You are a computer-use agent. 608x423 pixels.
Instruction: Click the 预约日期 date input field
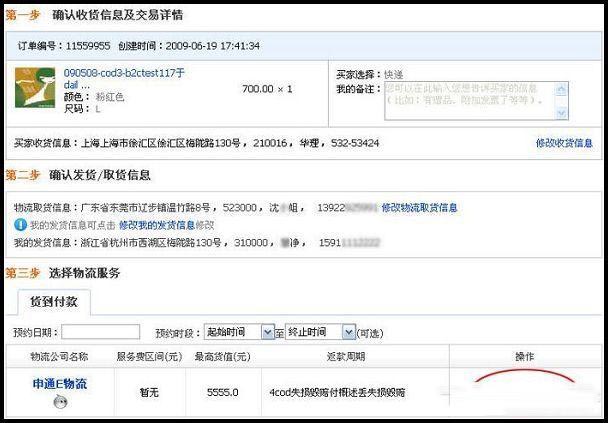point(100,332)
